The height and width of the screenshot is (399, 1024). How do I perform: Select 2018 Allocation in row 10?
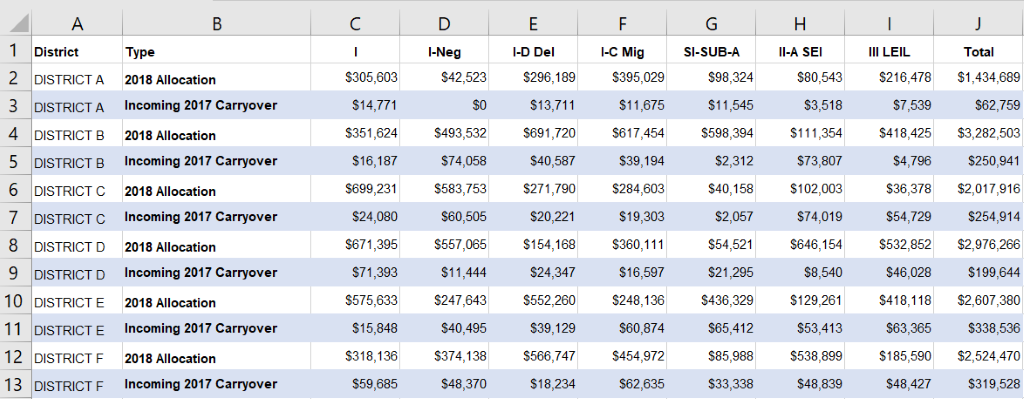(x=217, y=300)
